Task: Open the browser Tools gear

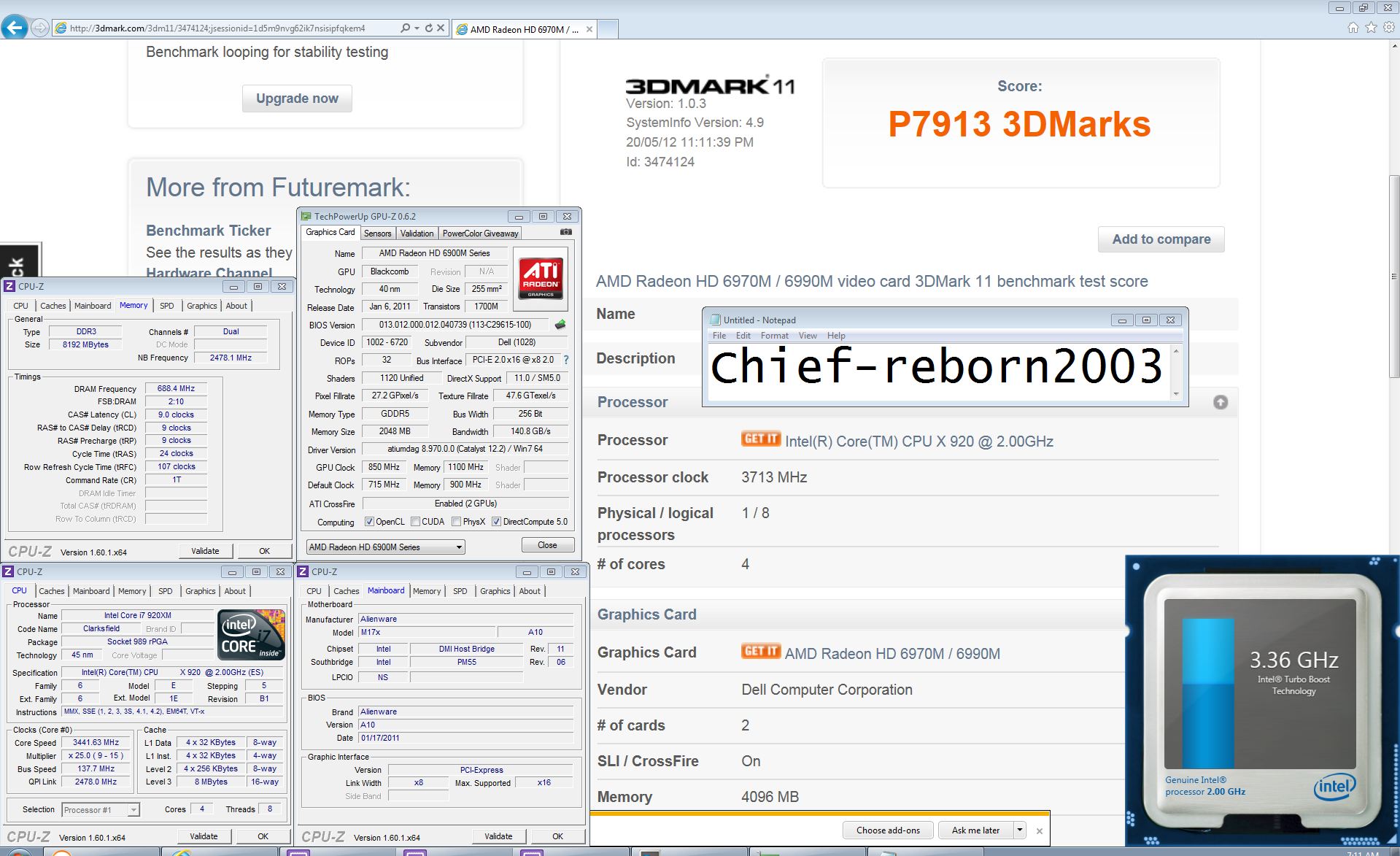Action: click(1388, 28)
